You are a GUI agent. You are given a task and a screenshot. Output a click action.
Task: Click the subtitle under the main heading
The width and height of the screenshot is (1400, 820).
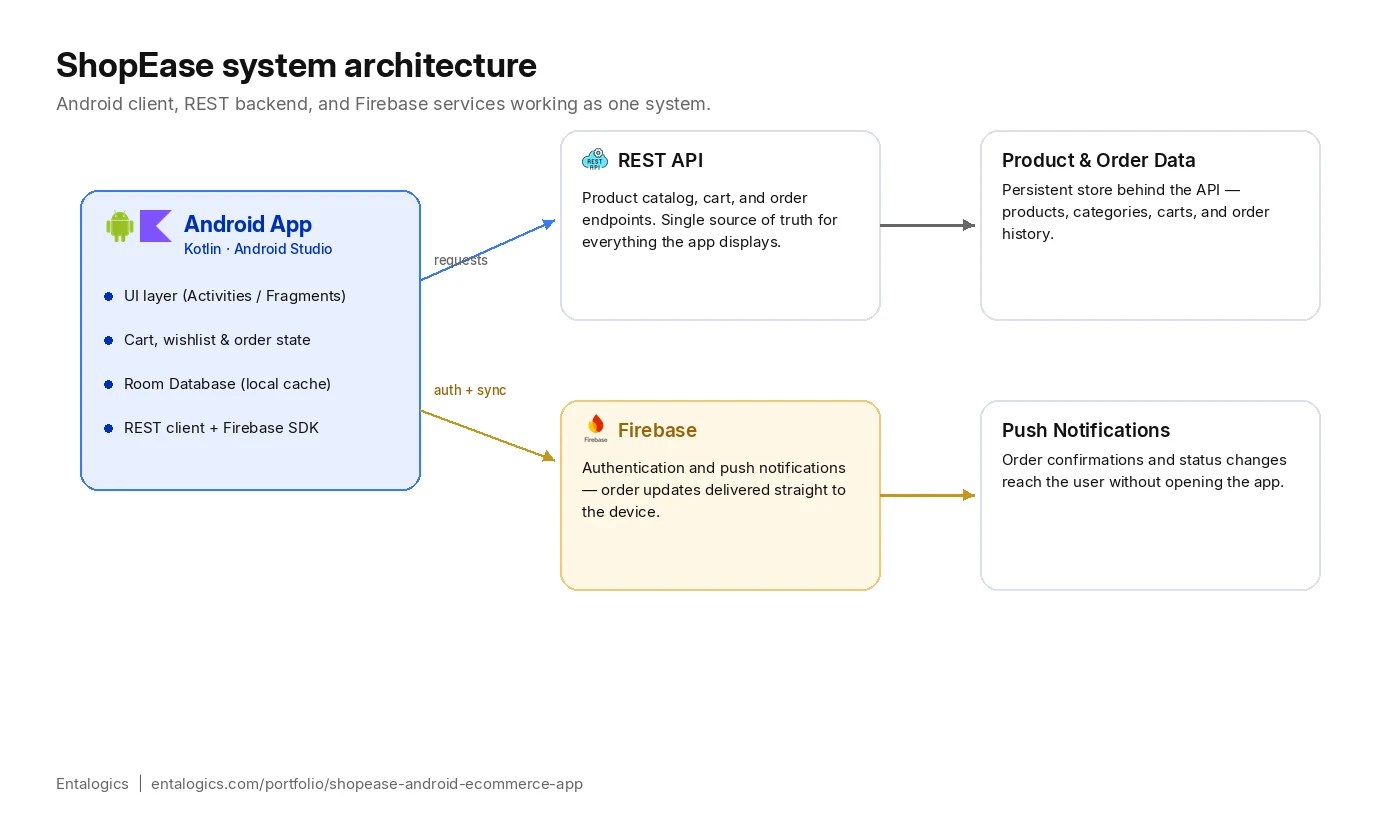[x=383, y=104]
